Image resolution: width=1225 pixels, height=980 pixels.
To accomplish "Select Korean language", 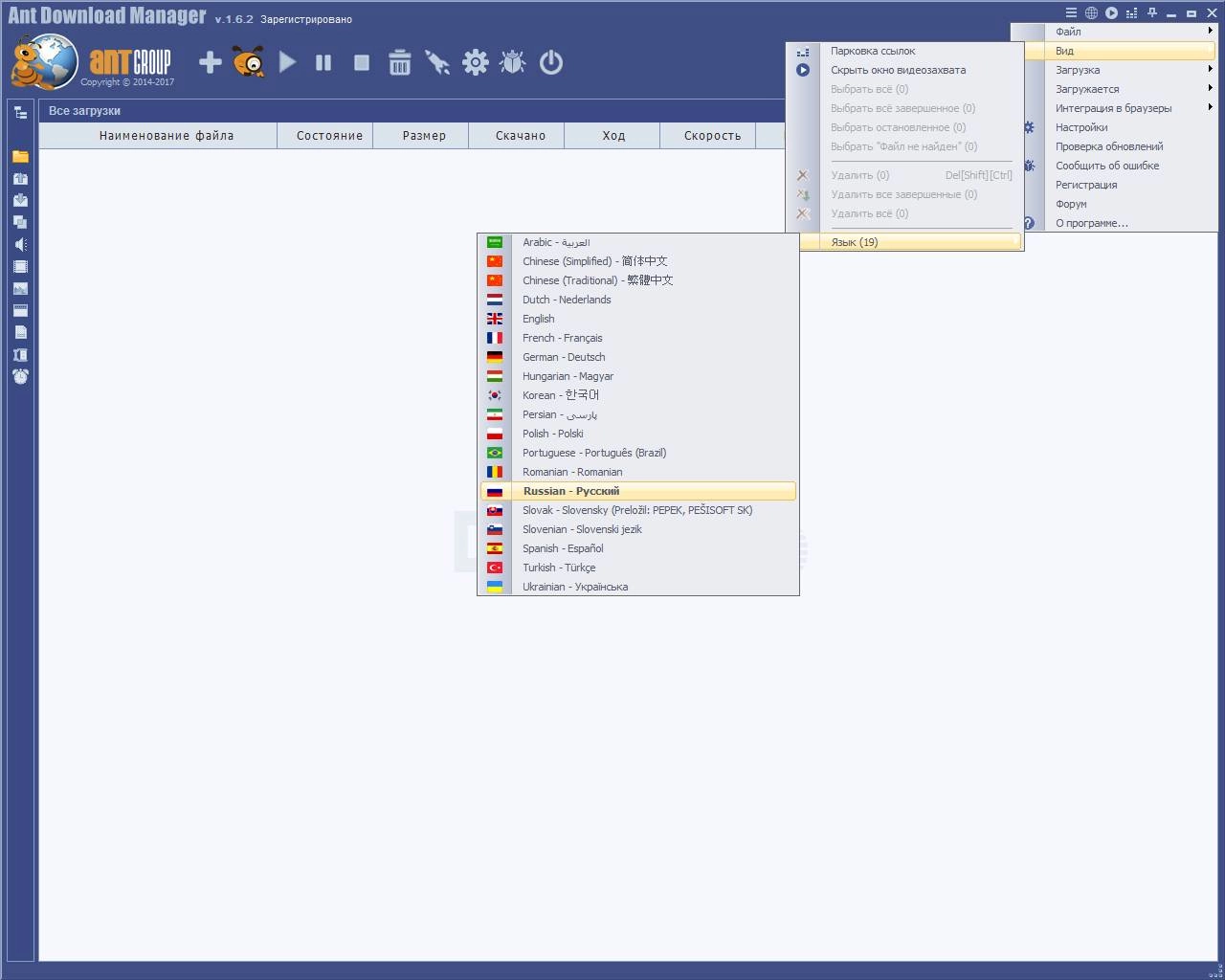I will 638,395.
